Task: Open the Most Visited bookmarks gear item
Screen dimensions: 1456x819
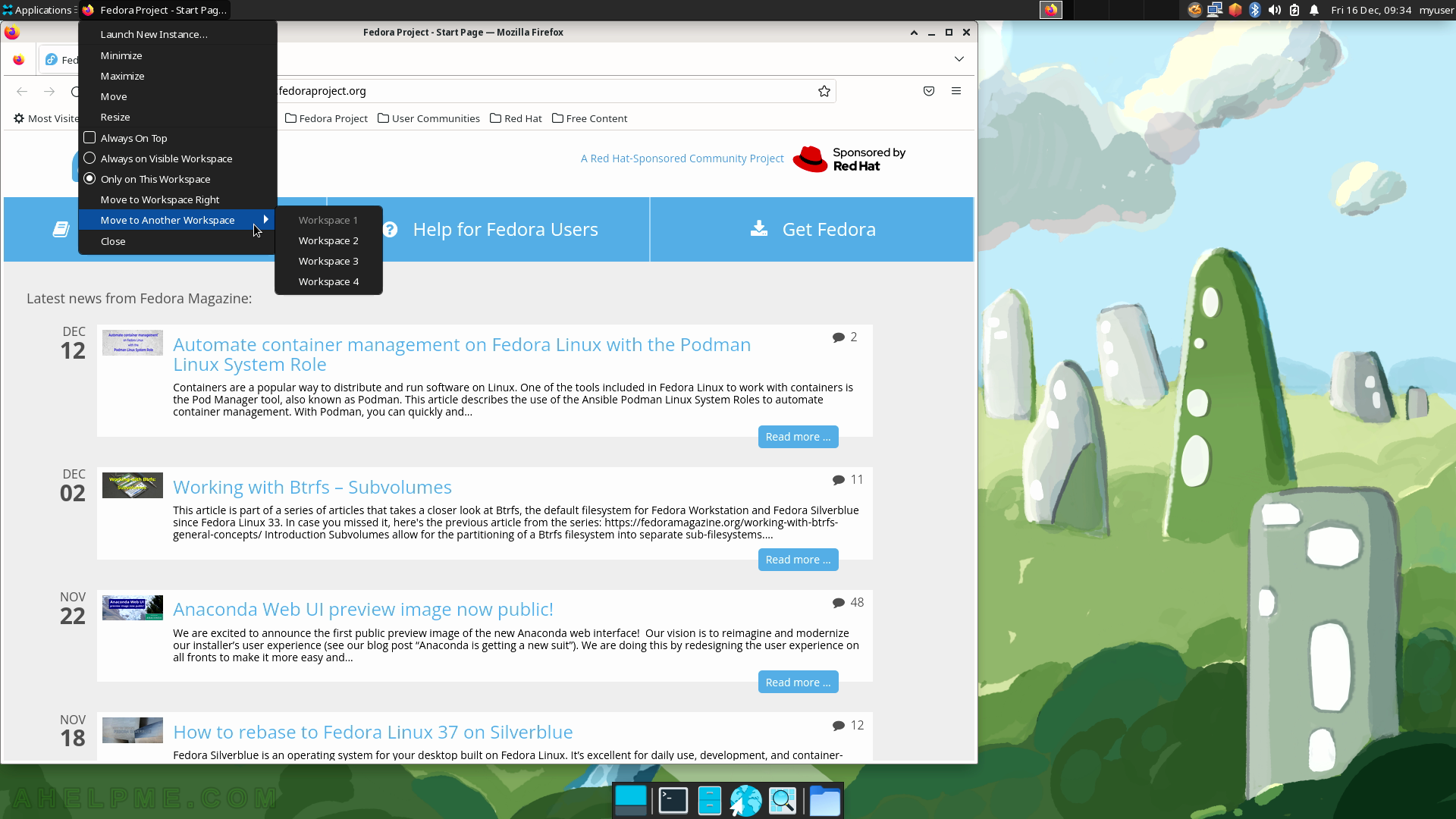Action: [45, 118]
